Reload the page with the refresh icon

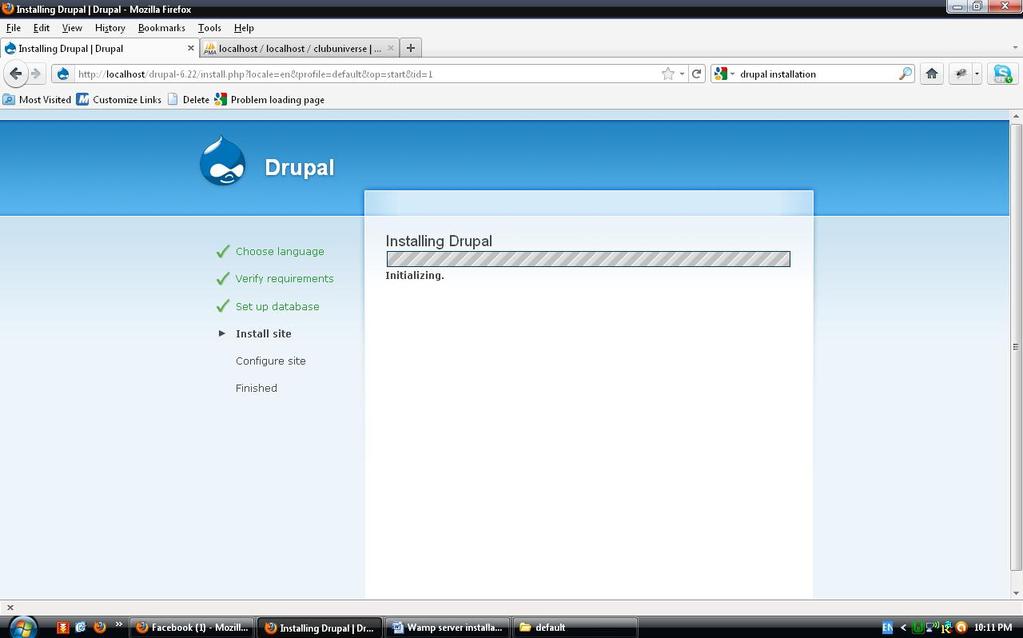point(696,74)
